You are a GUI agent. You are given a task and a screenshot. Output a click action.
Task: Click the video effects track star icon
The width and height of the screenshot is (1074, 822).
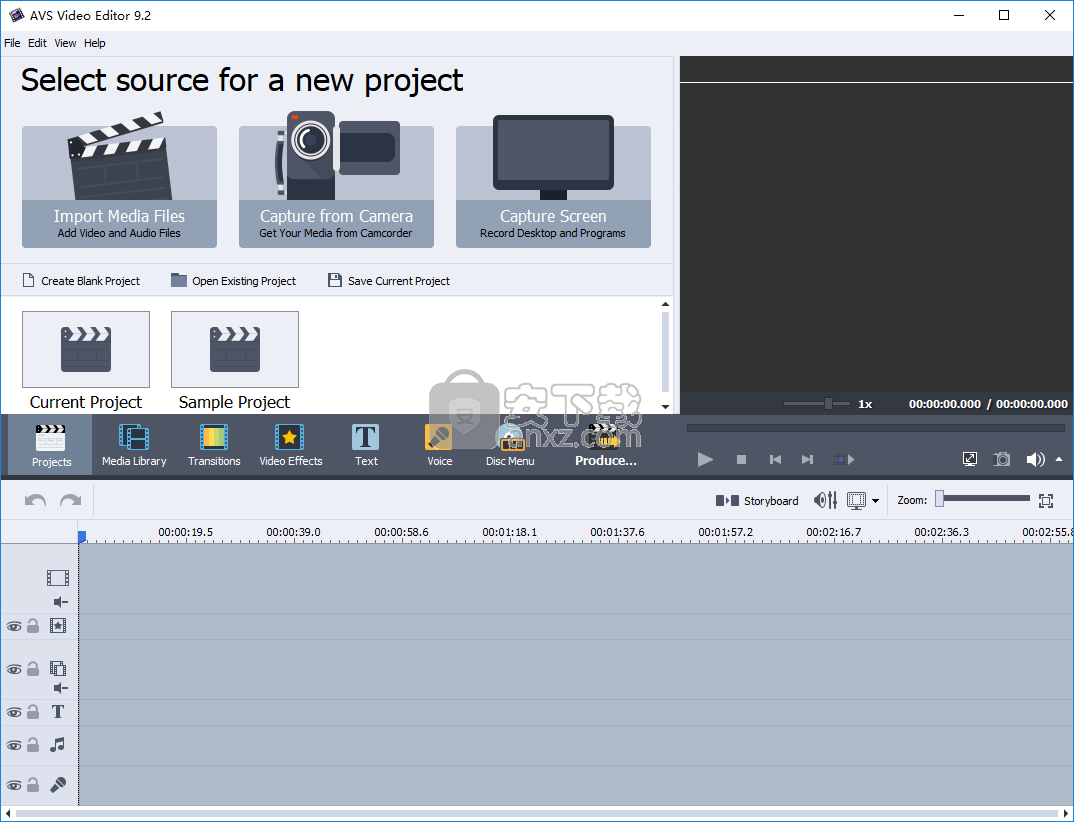[58, 625]
